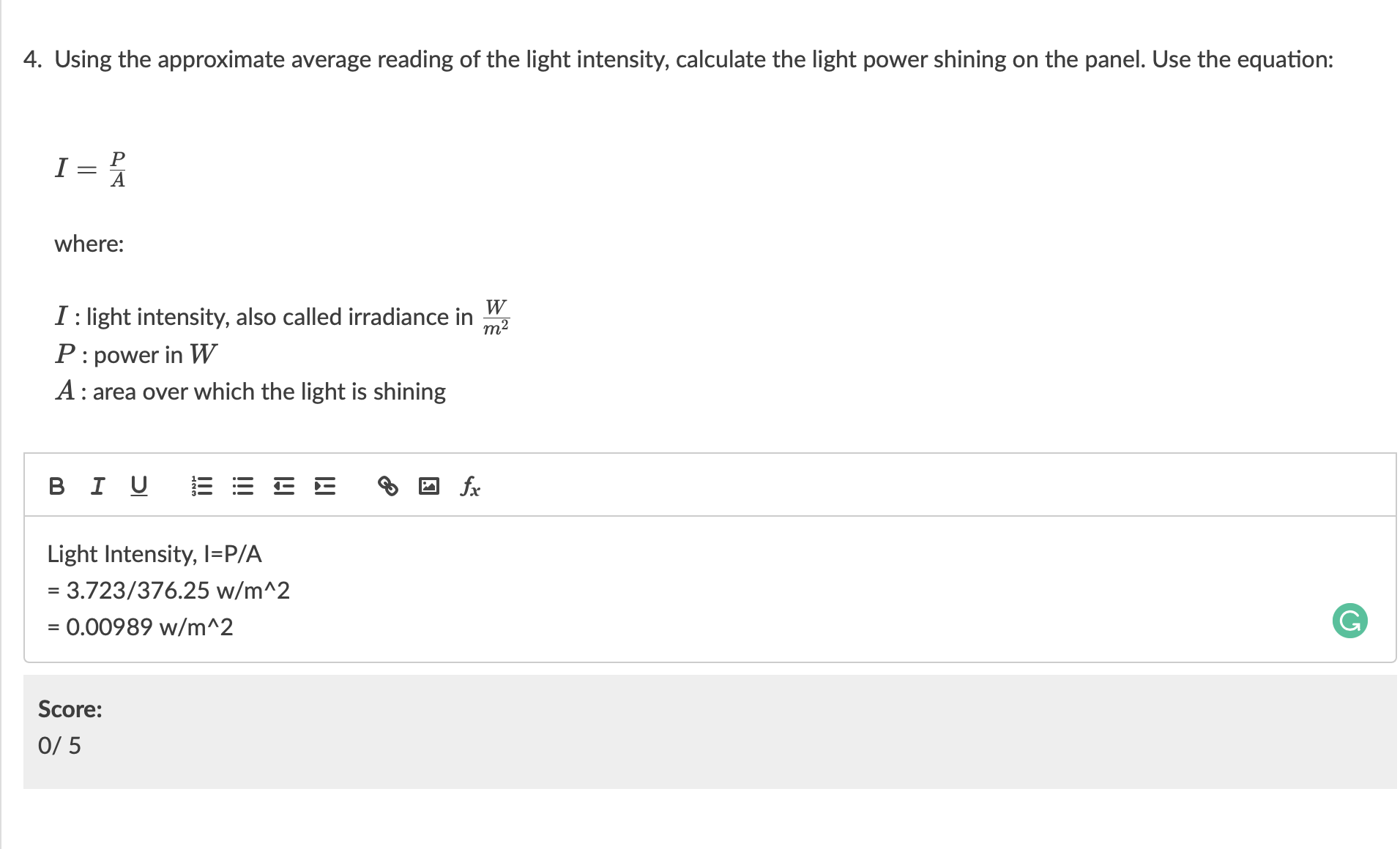1400x849 pixels.
Task: Click inside the answer text box
Action: 659,586
